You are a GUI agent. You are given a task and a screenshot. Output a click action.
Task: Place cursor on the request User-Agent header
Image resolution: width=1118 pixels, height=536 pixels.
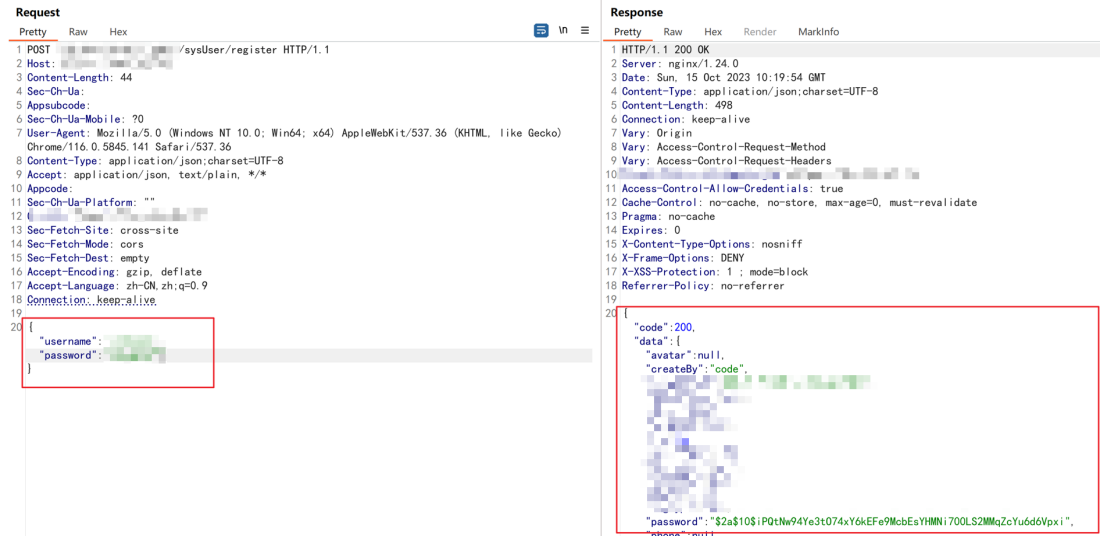(x=60, y=133)
